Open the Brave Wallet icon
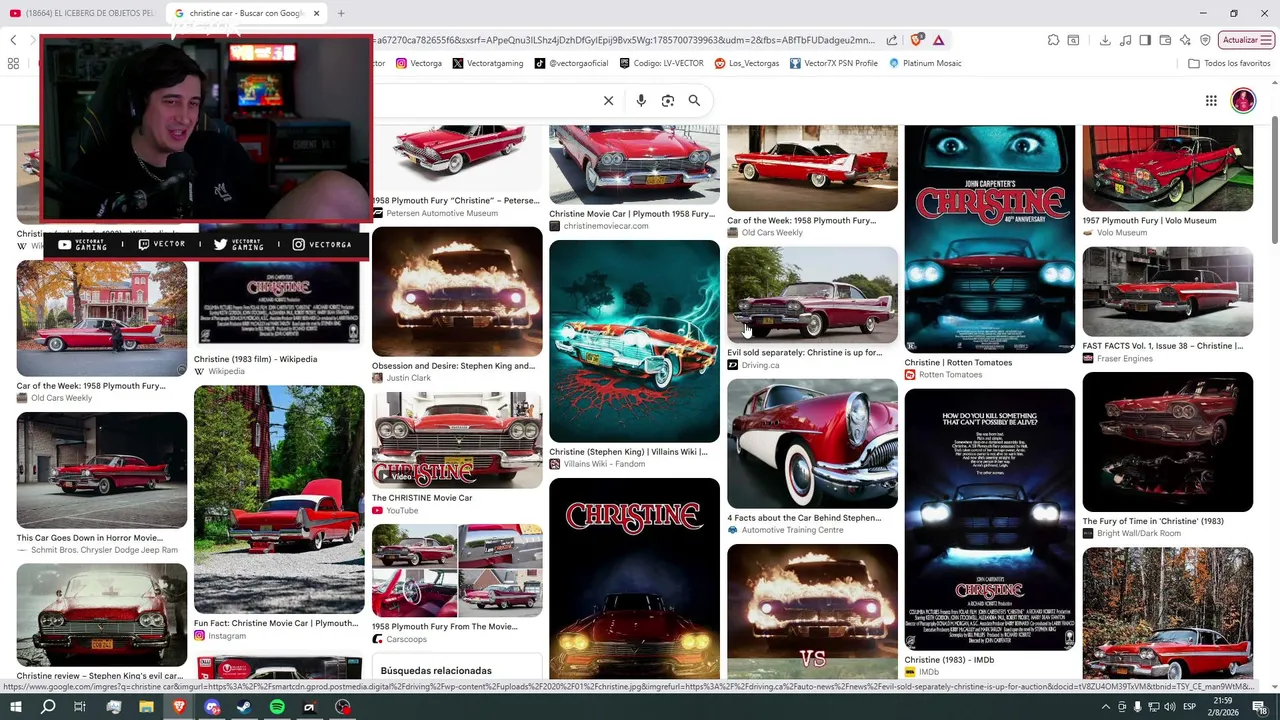This screenshot has width=1280, height=720. pos(1165,40)
